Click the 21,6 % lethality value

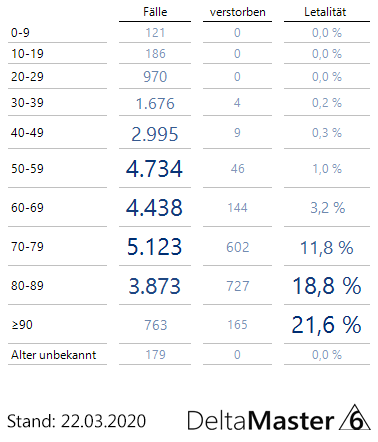[x=326, y=325]
